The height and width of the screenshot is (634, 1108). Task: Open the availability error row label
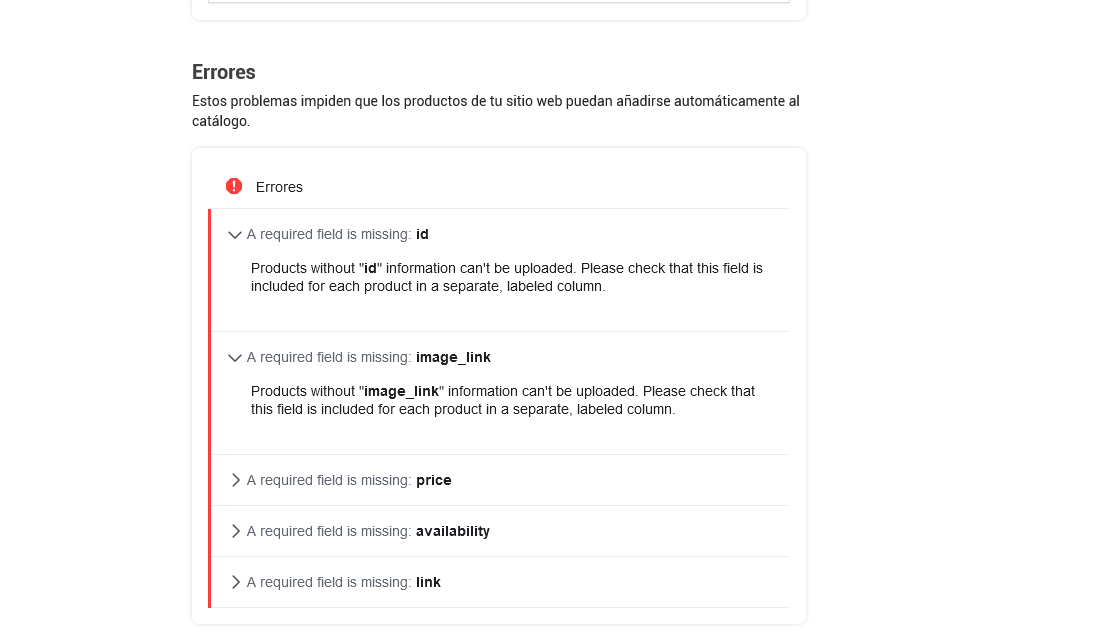click(x=368, y=531)
